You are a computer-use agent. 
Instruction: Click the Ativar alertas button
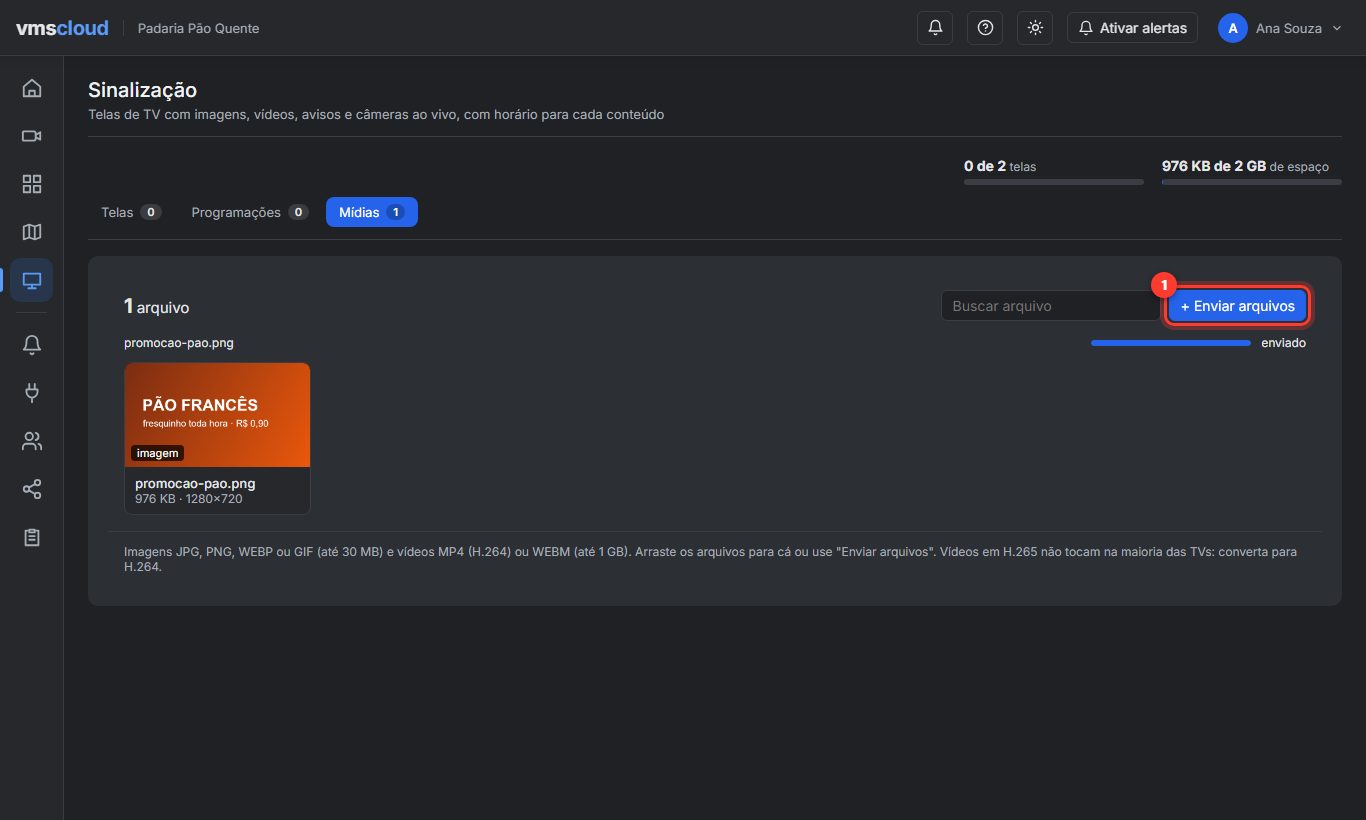coord(1132,28)
